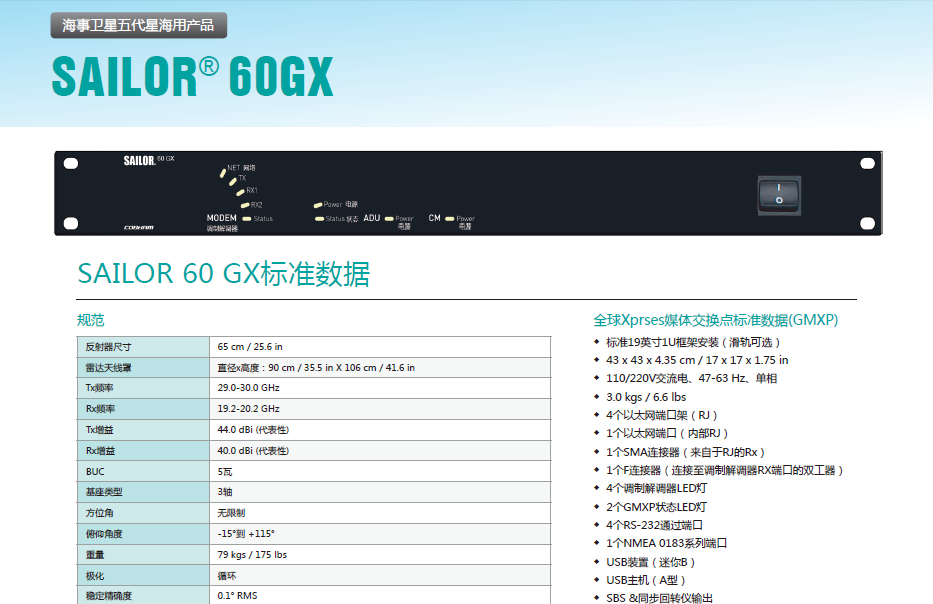Select the value '3轴'

pyautogui.click(x=225, y=492)
